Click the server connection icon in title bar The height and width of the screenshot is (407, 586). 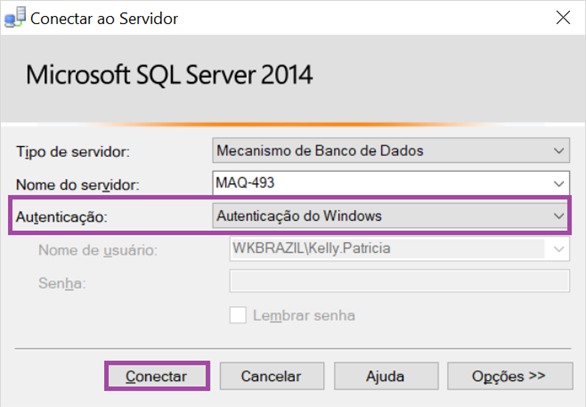tap(15, 17)
